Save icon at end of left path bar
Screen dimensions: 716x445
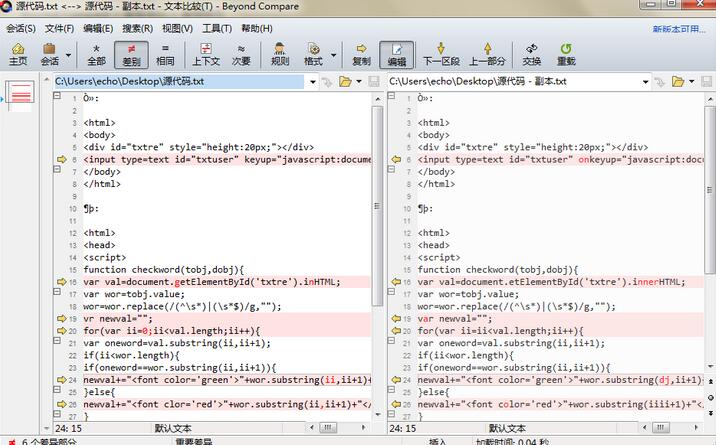tap(374, 82)
